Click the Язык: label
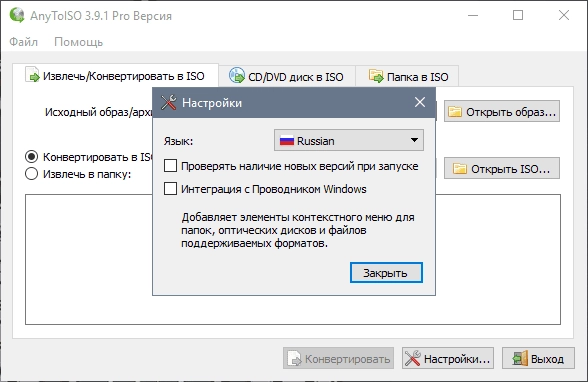 [x=178, y=141]
